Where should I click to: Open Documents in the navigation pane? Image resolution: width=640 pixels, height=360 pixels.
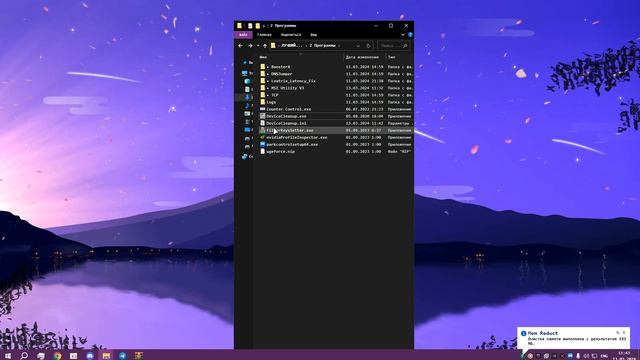click(247, 89)
